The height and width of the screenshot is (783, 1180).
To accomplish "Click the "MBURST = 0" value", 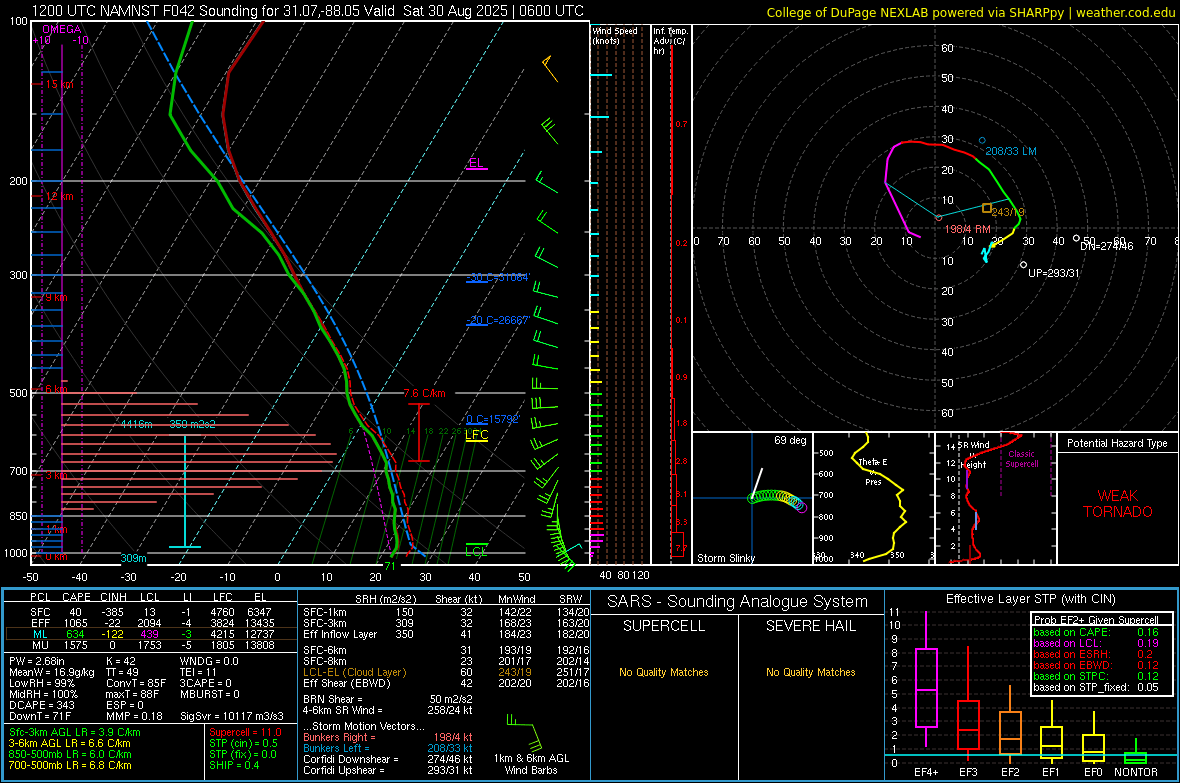I will 210,694.
